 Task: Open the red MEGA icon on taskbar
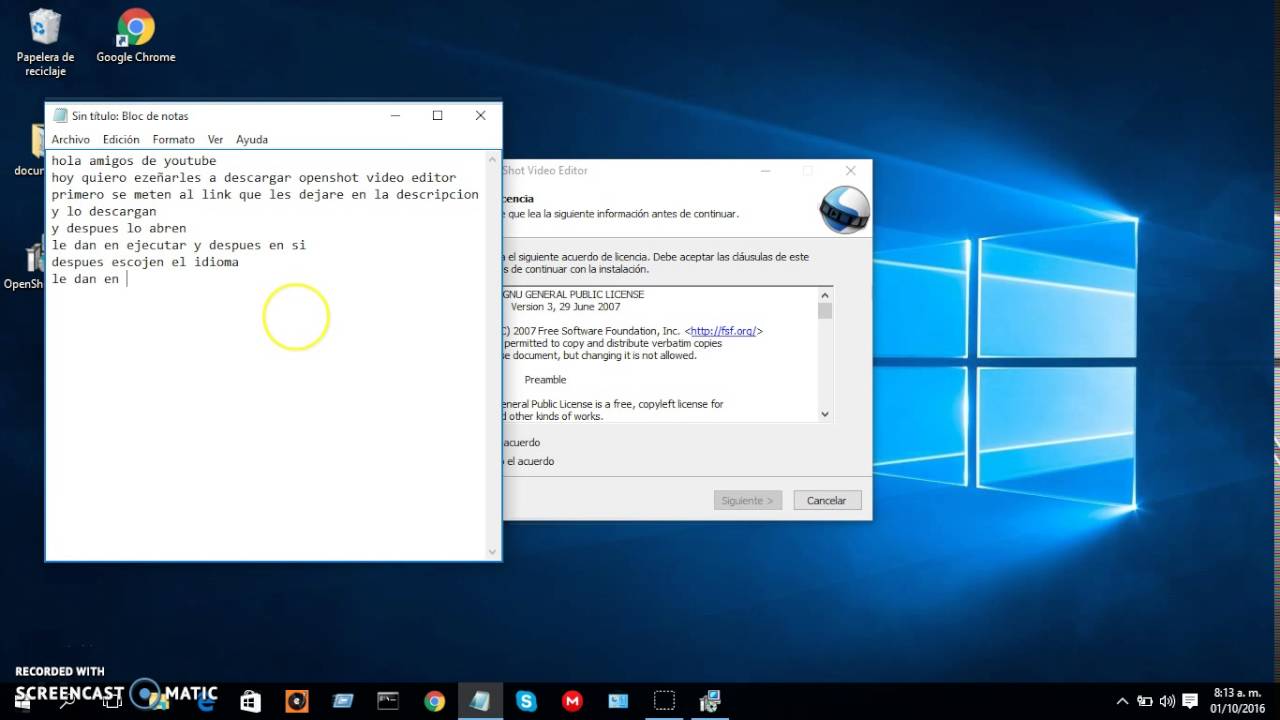[x=572, y=700]
